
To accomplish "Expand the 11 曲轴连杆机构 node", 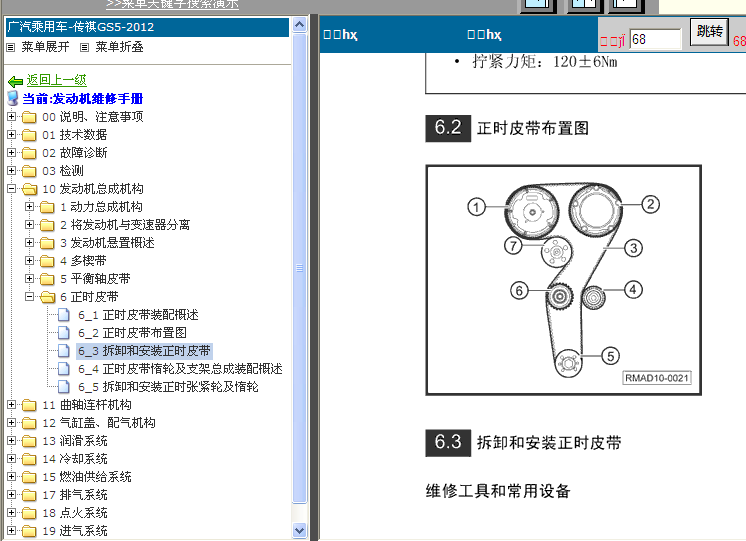I will click(11, 404).
